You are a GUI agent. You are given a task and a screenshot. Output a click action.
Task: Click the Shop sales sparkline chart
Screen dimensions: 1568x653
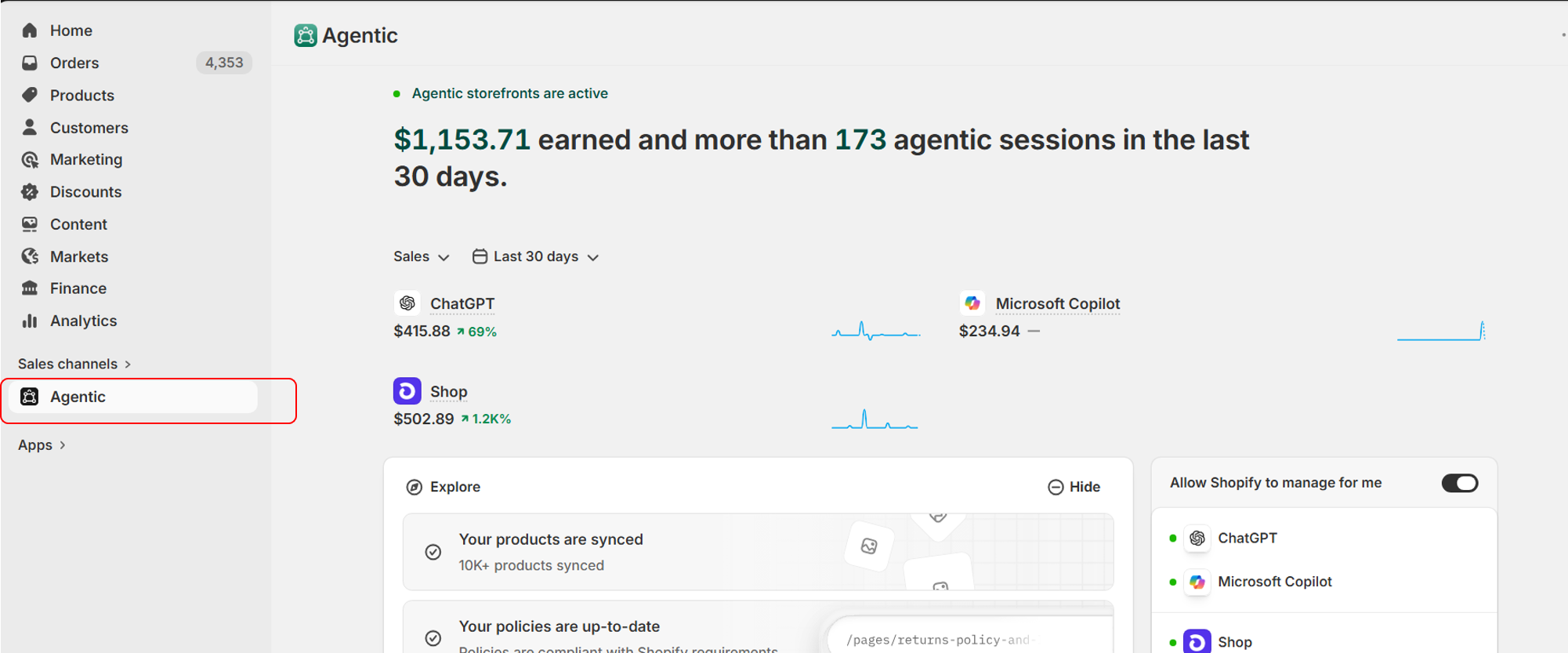coord(875,419)
